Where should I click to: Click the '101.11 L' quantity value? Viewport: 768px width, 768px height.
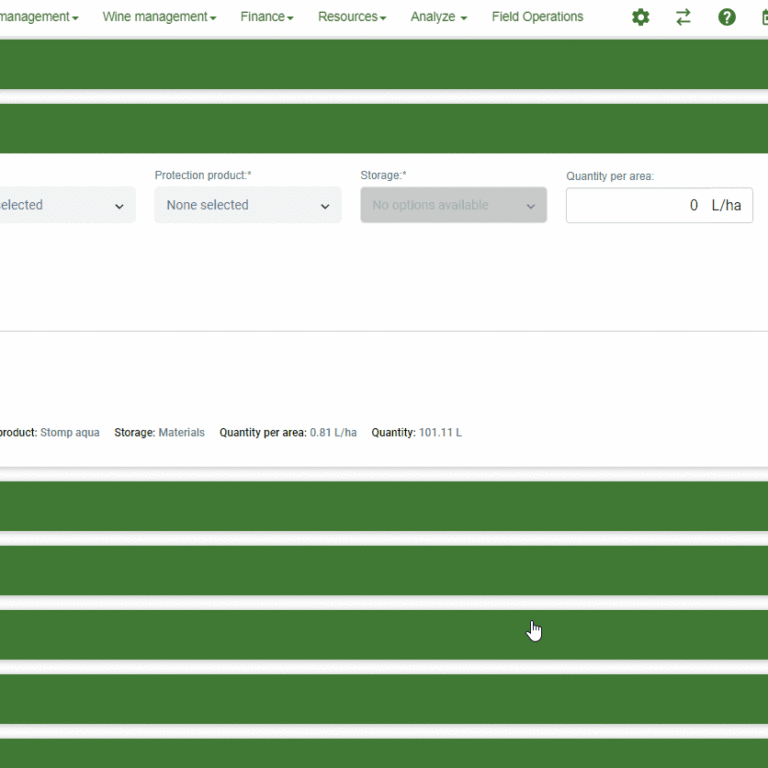coord(440,432)
